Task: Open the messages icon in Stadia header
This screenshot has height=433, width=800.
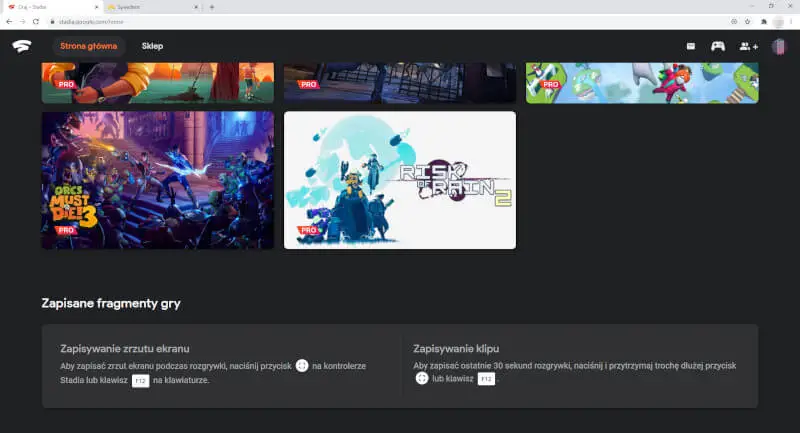Action: 691,46
